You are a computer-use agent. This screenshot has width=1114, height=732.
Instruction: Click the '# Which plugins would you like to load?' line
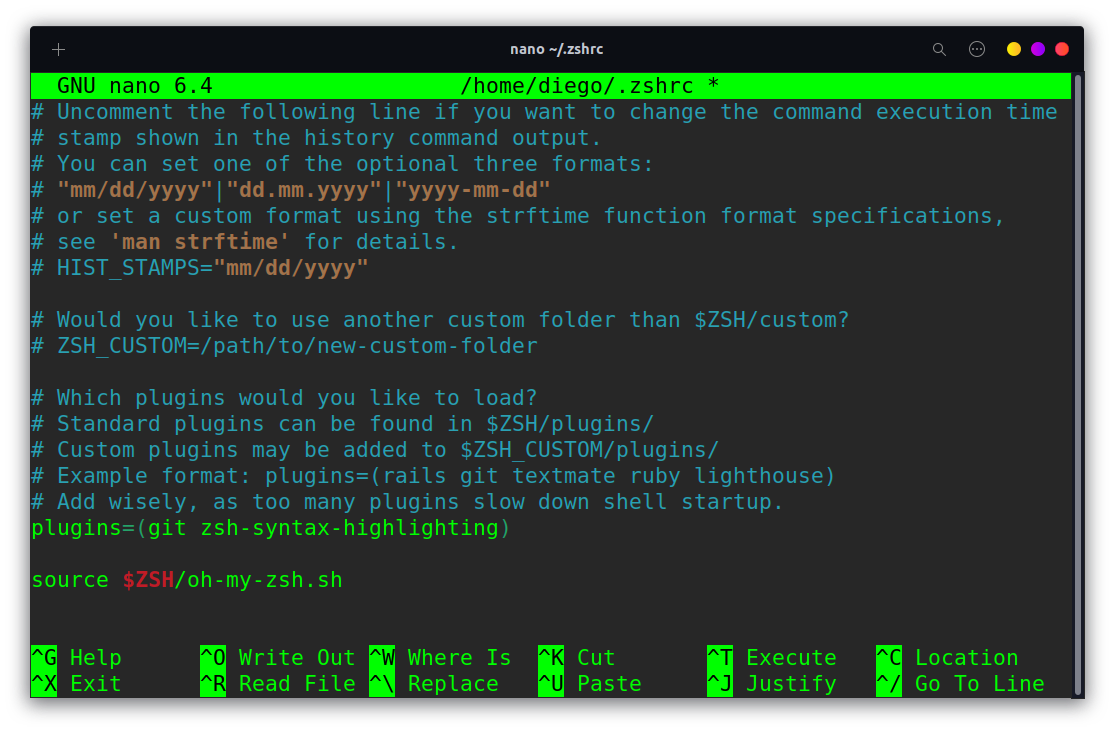click(x=284, y=398)
